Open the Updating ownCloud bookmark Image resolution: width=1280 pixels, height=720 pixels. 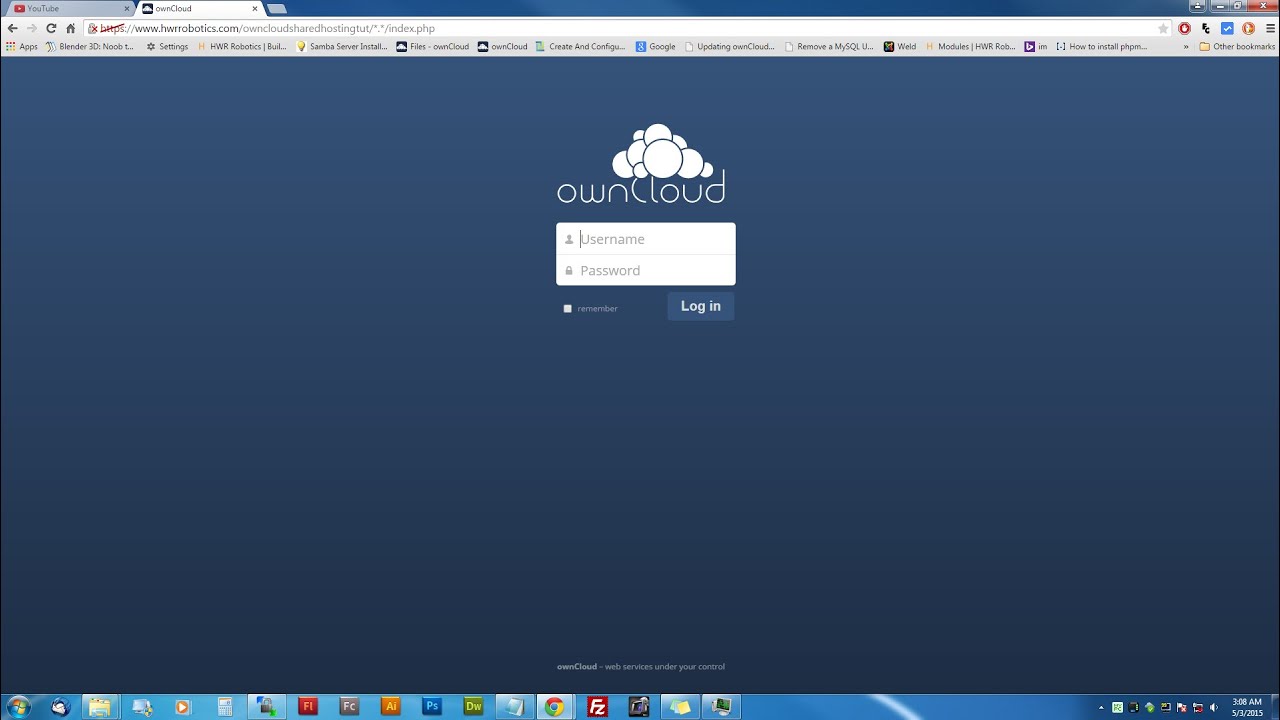pos(729,46)
